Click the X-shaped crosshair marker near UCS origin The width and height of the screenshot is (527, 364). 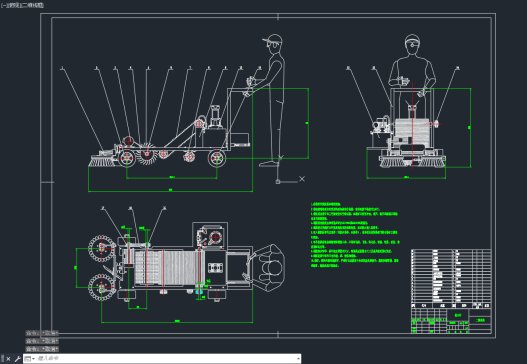point(302,179)
